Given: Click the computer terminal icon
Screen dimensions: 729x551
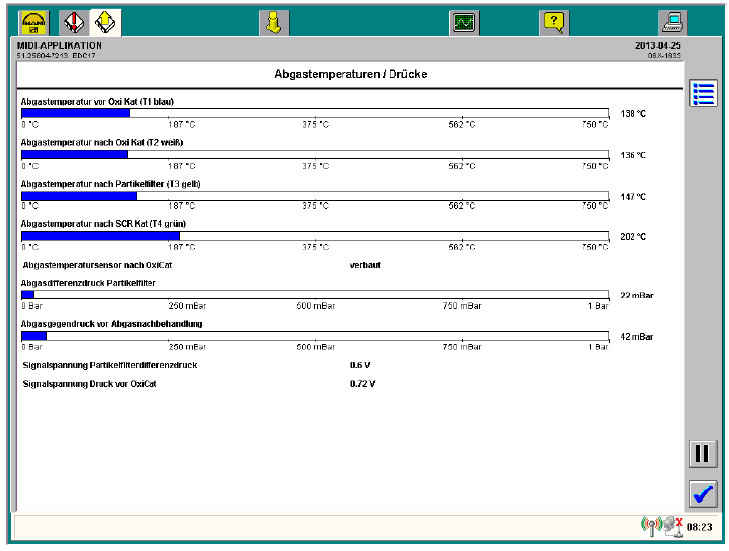Looking at the screenshot, I should coord(672,22).
